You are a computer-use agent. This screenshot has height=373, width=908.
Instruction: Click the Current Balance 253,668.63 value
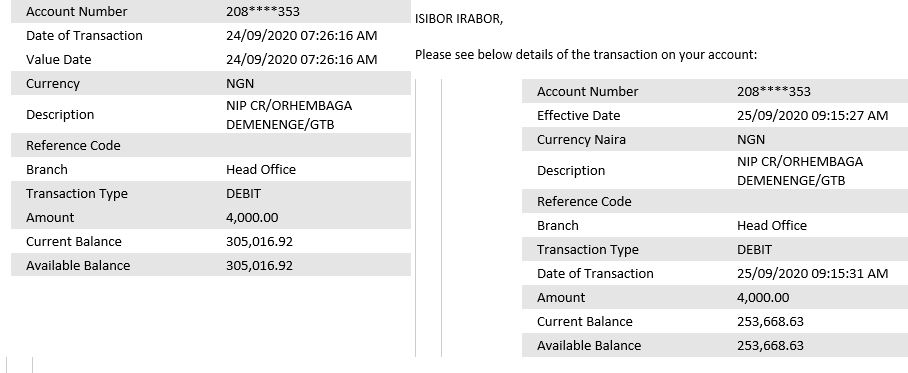[770, 322]
